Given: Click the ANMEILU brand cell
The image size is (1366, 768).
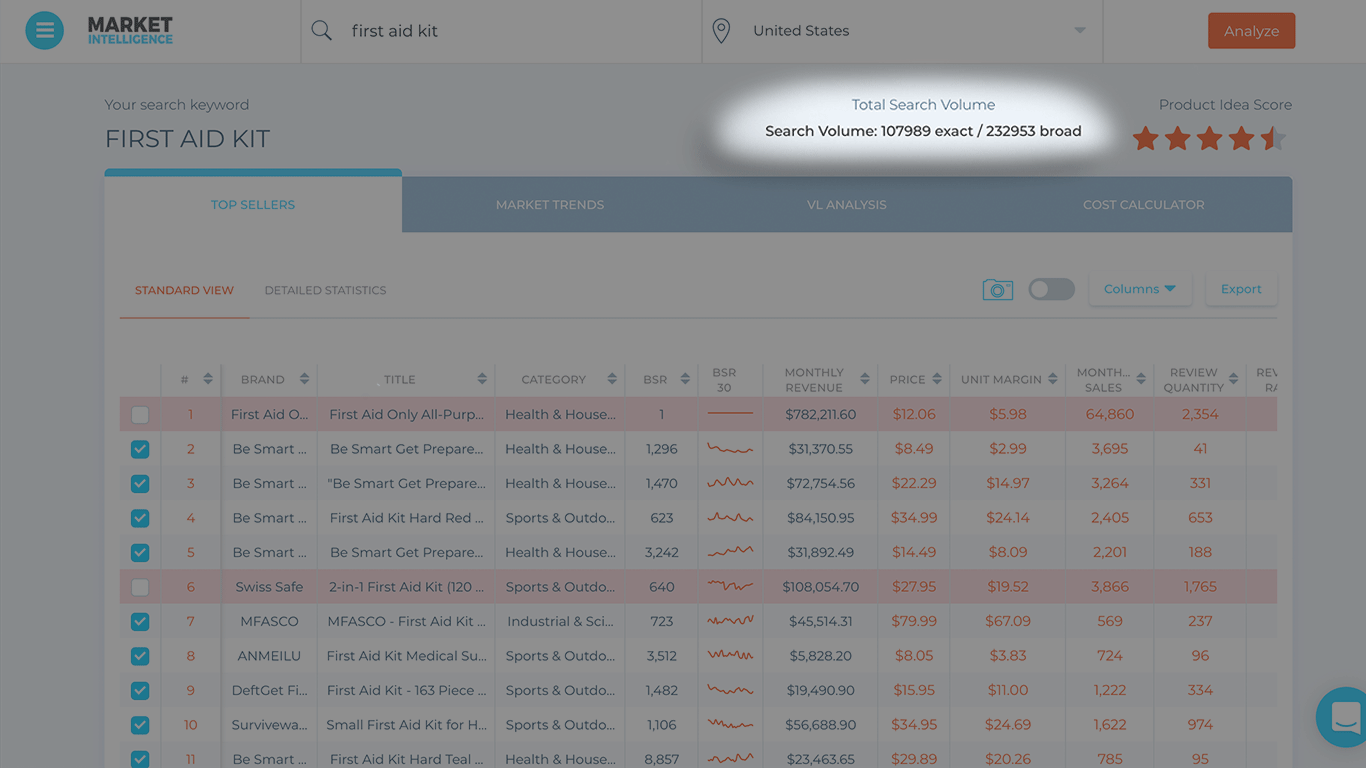Looking at the screenshot, I should coord(269,656).
